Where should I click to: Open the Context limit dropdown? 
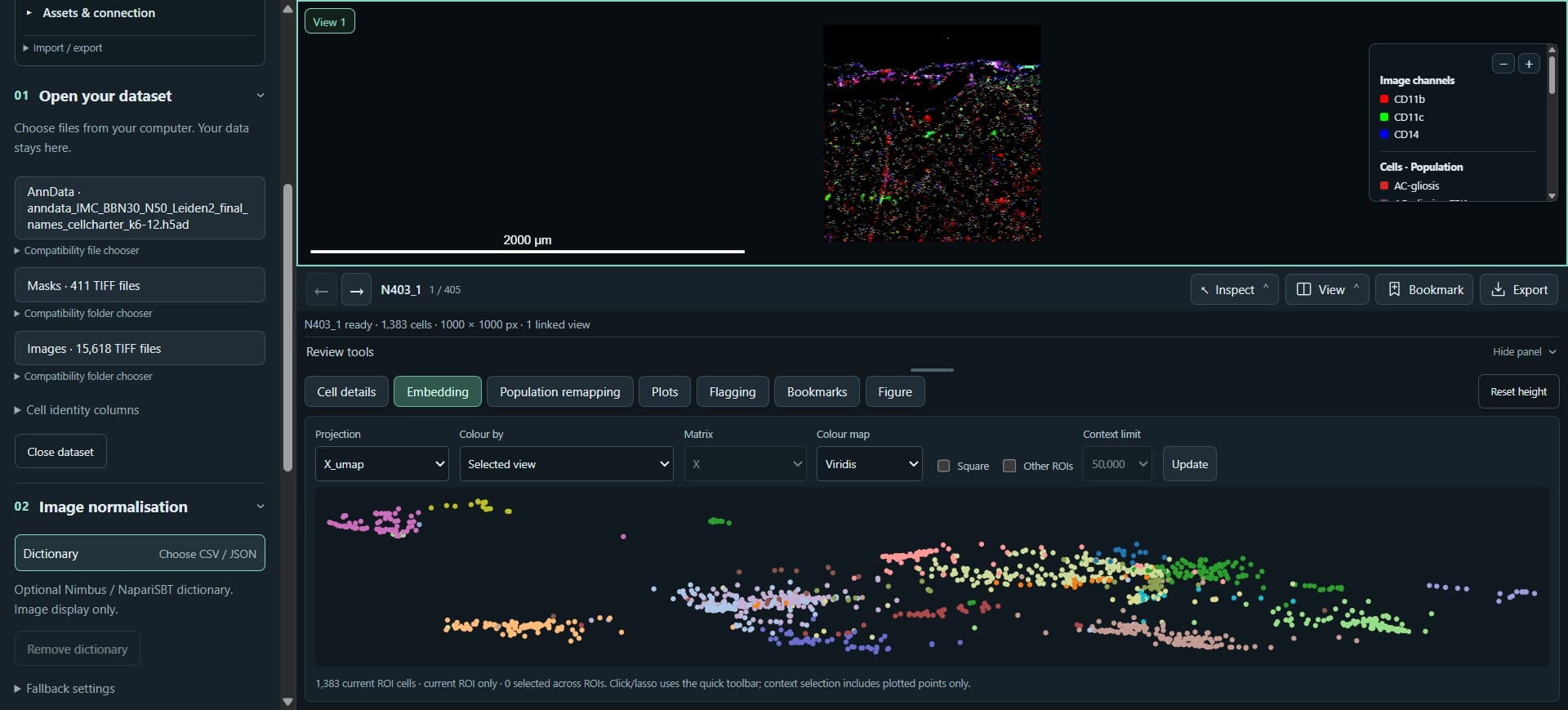(1117, 464)
